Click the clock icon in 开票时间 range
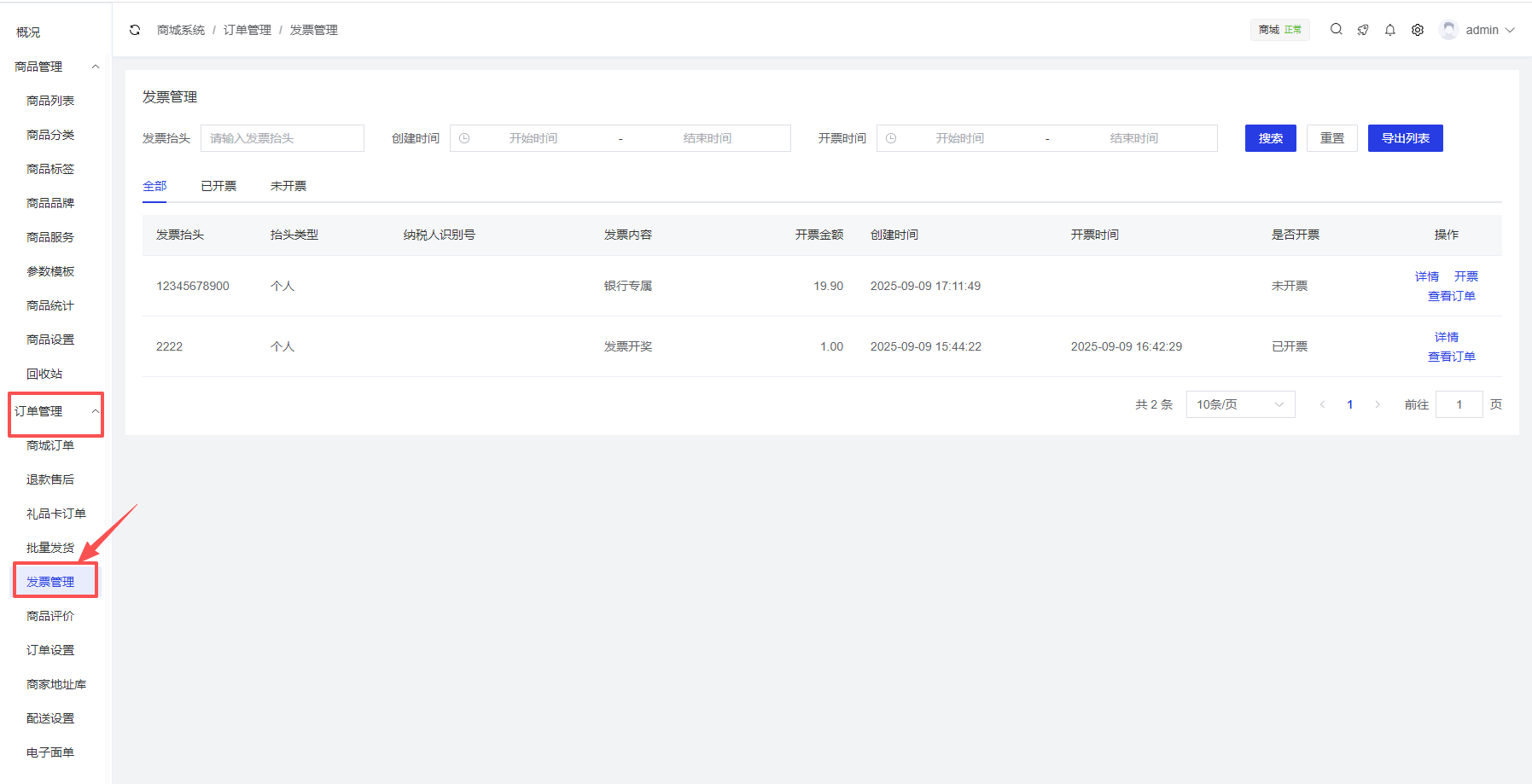The width and height of the screenshot is (1532, 784). [891, 138]
